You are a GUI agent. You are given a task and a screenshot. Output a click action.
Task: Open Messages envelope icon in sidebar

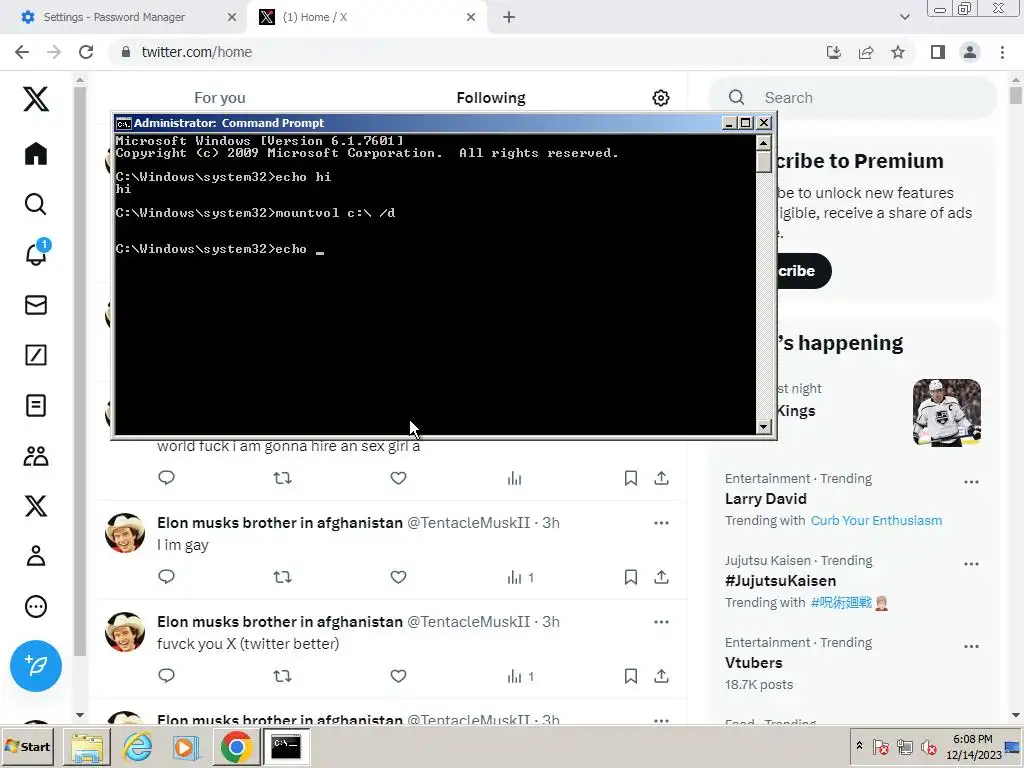point(36,305)
